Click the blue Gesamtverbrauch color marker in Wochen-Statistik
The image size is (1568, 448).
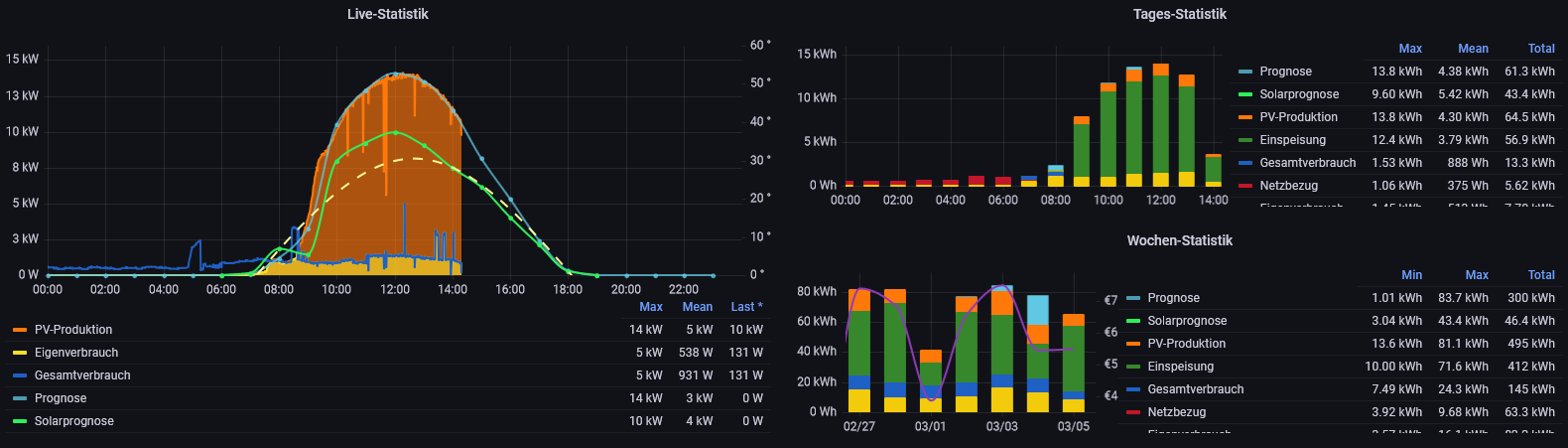(1133, 389)
